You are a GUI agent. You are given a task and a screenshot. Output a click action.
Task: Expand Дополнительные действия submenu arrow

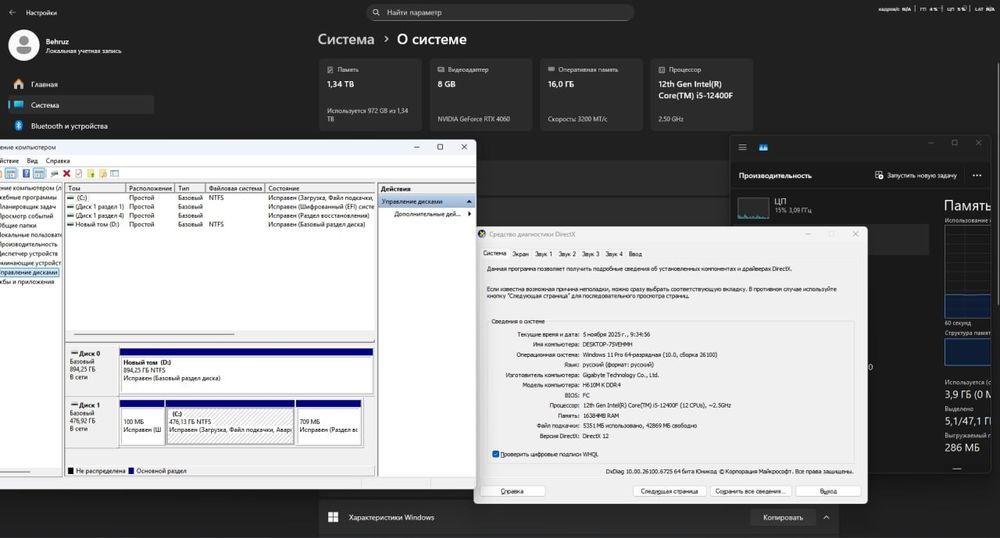[469, 214]
